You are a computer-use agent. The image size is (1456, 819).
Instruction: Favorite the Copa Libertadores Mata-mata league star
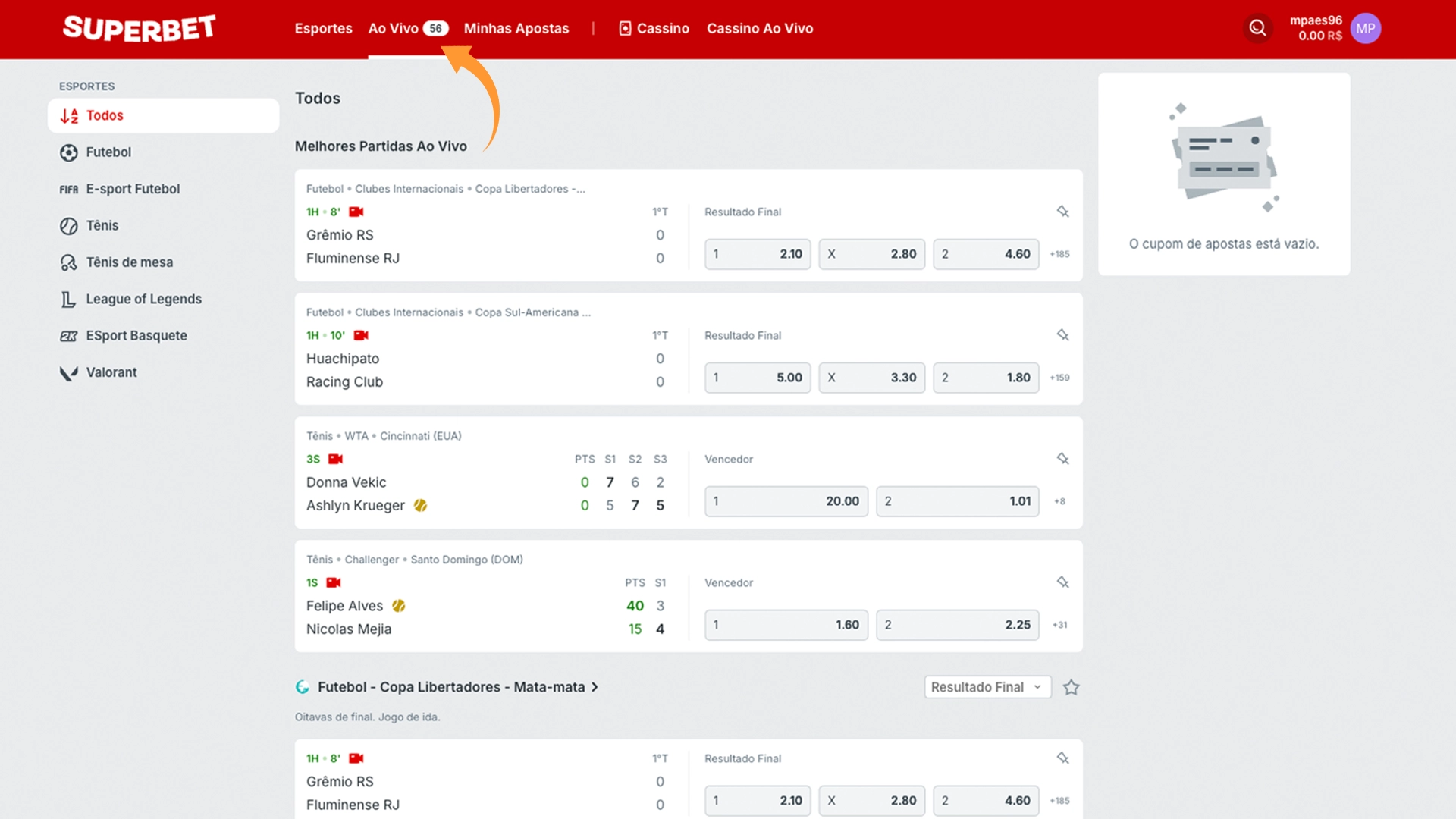click(x=1071, y=687)
